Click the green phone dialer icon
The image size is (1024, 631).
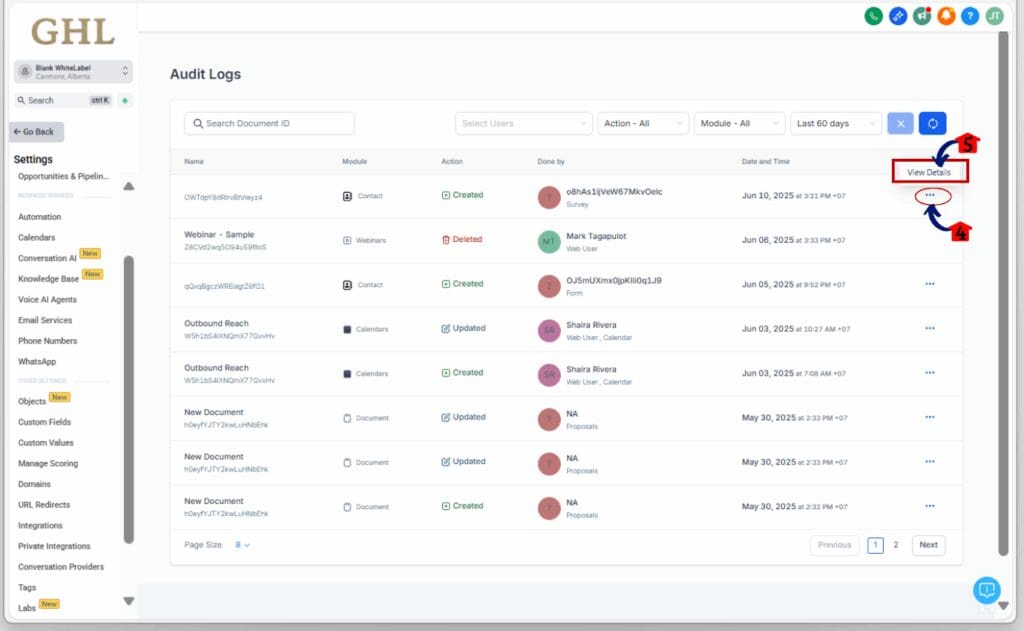(x=873, y=16)
